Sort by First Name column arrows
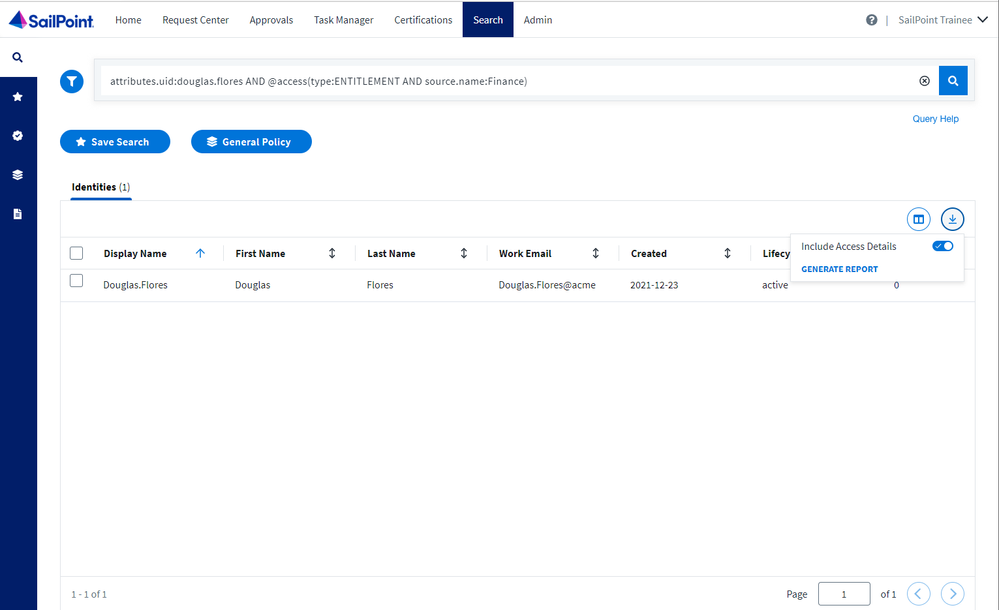 pyautogui.click(x=332, y=254)
